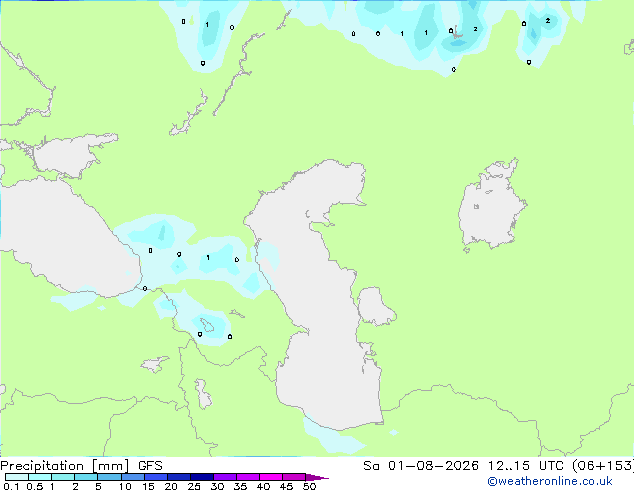
Task: Click the 40–45 mm magenta swatch
Action: click(x=271, y=477)
